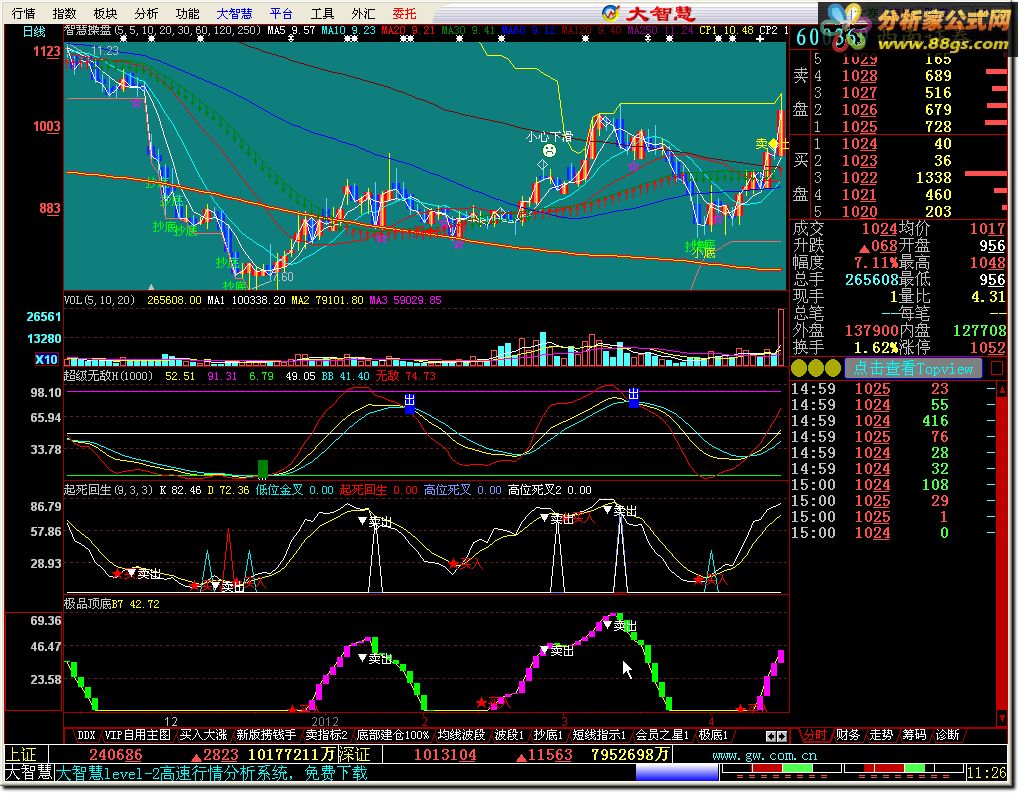Select the 新版捞钱手 indicator tab
Screen dimensions: 1020x793
tap(265, 735)
